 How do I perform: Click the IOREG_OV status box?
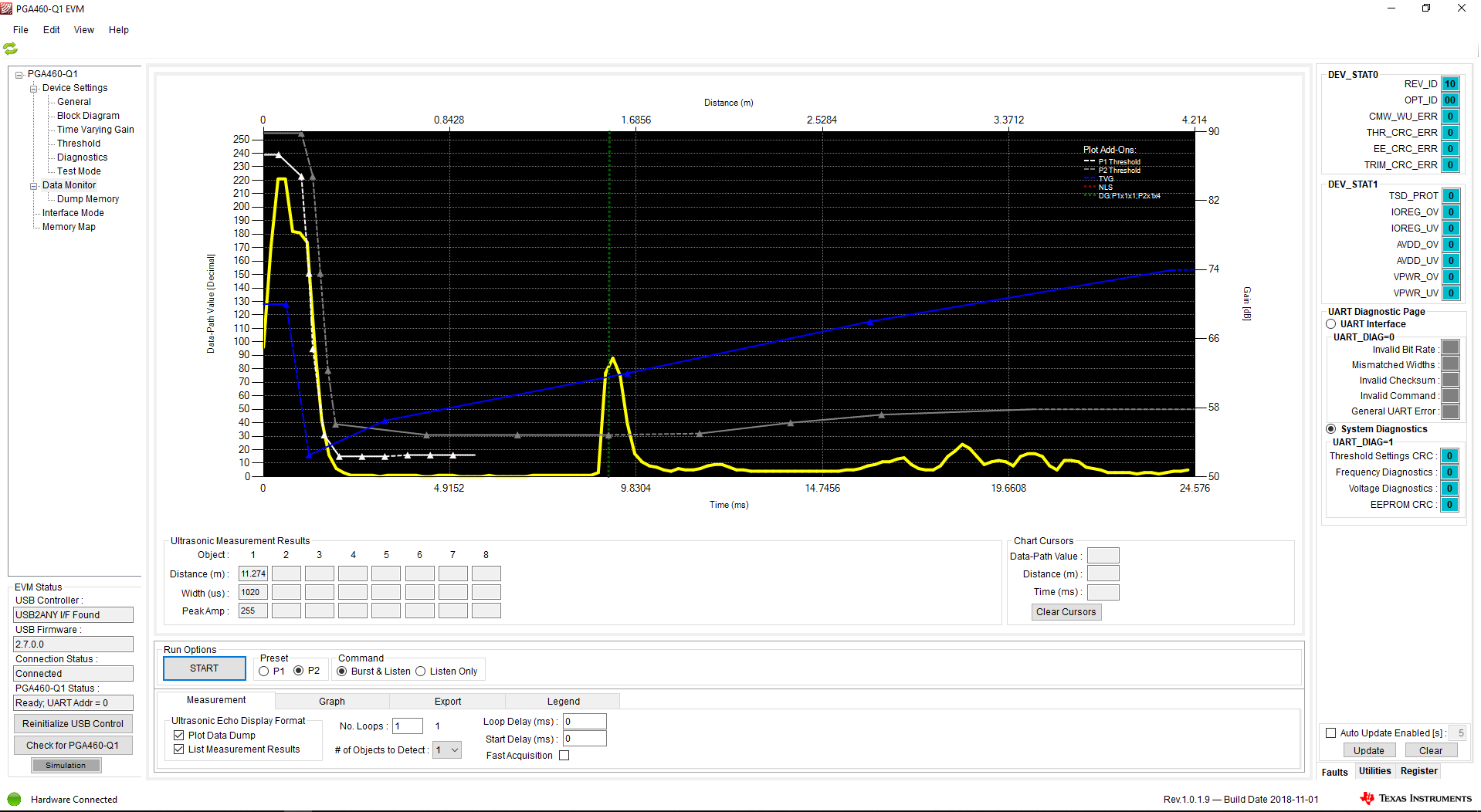1451,212
